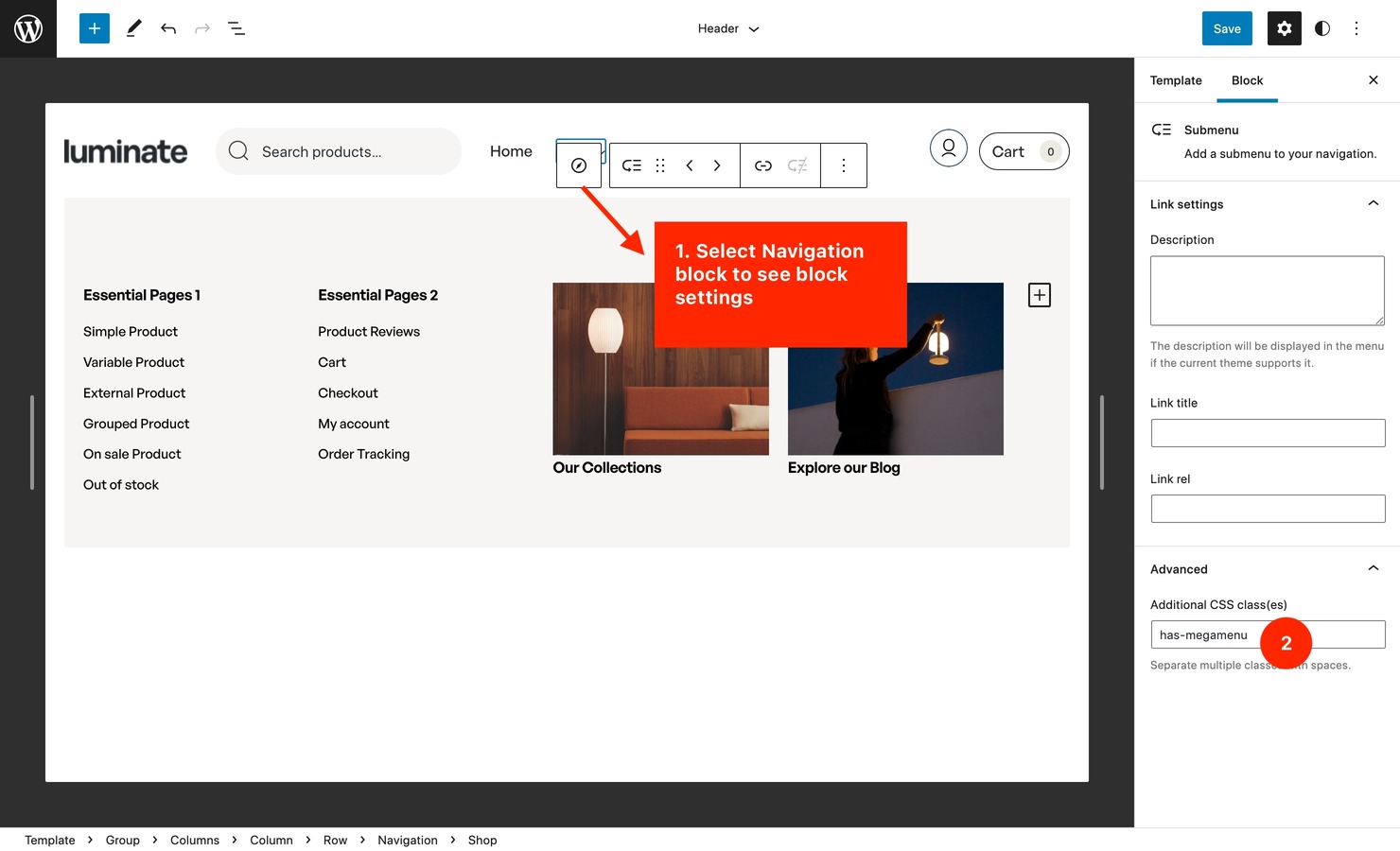Select the Tools pencil icon
The height and width of the screenshot is (851, 1400).
[133, 28]
